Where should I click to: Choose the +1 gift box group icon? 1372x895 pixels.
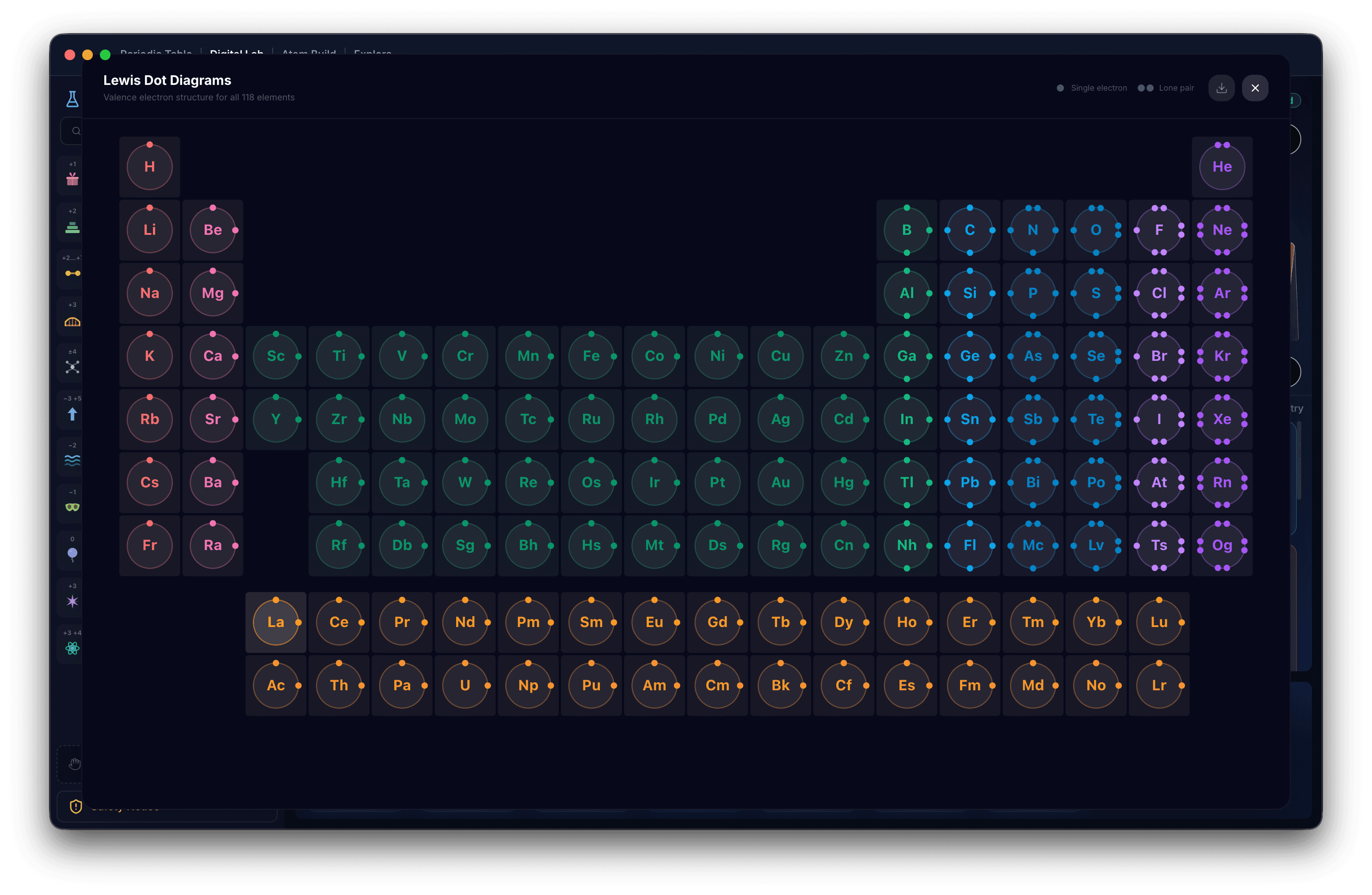72,180
